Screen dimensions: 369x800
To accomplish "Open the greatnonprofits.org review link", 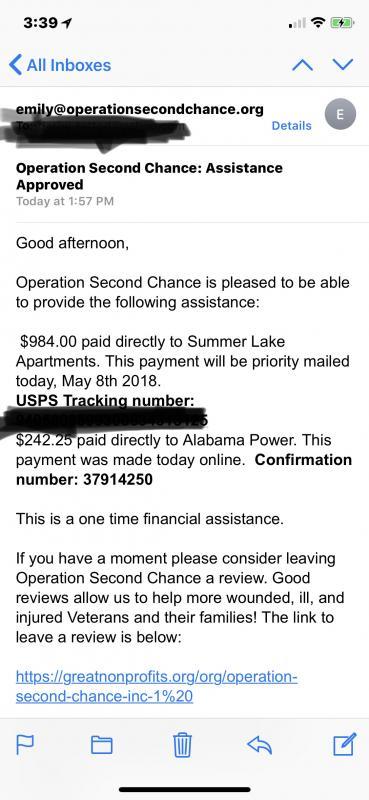I will [156, 687].
